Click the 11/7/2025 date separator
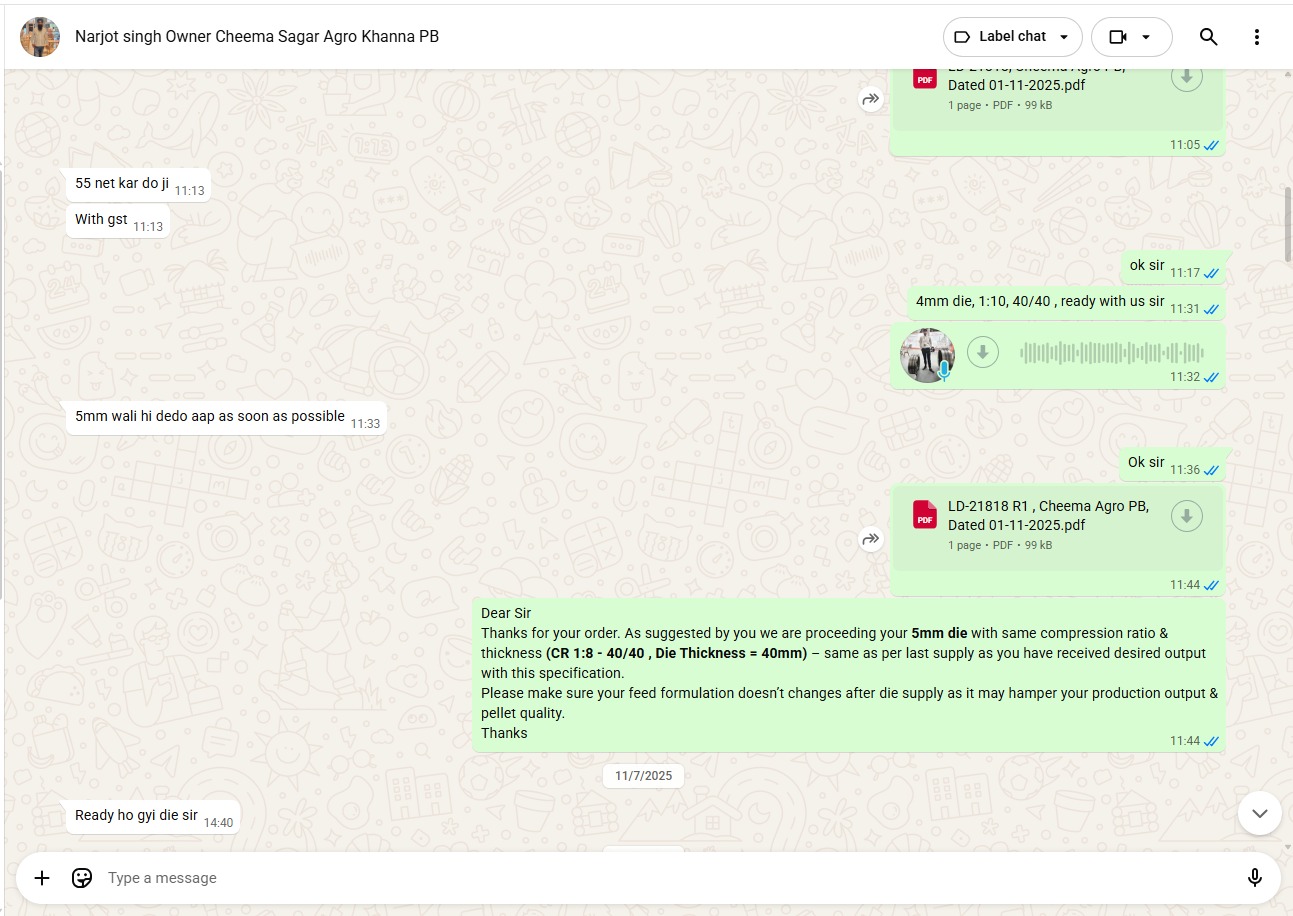Screen dimensions: 1293x916 coord(643,775)
